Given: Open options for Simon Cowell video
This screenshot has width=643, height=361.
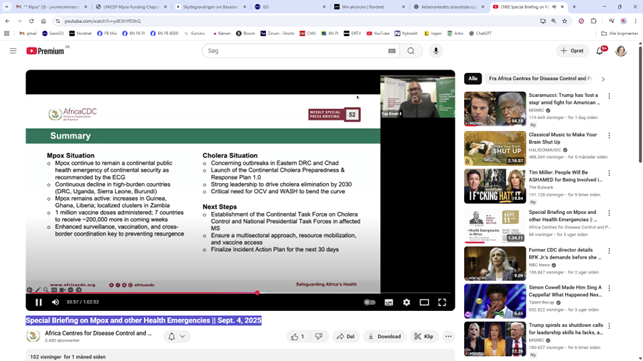Looking at the screenshot, I should [x=609, y=288].
